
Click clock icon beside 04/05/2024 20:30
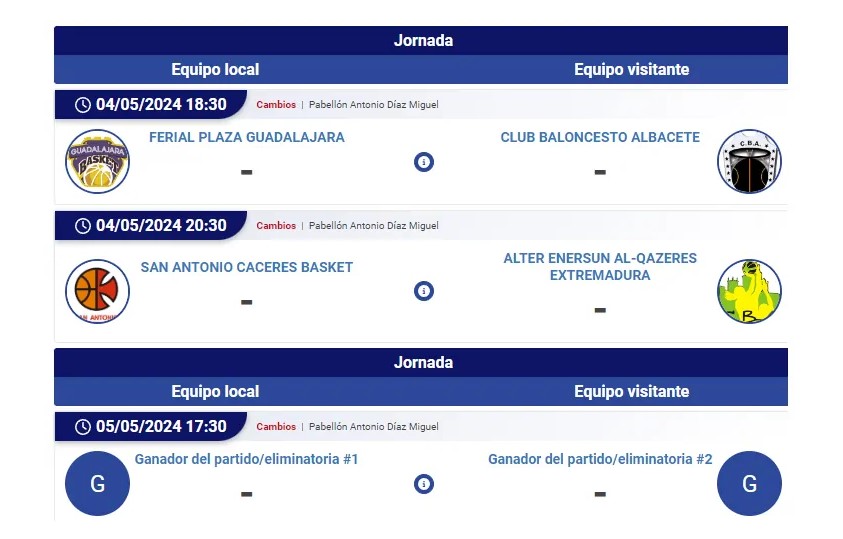[x=82, y=226]
